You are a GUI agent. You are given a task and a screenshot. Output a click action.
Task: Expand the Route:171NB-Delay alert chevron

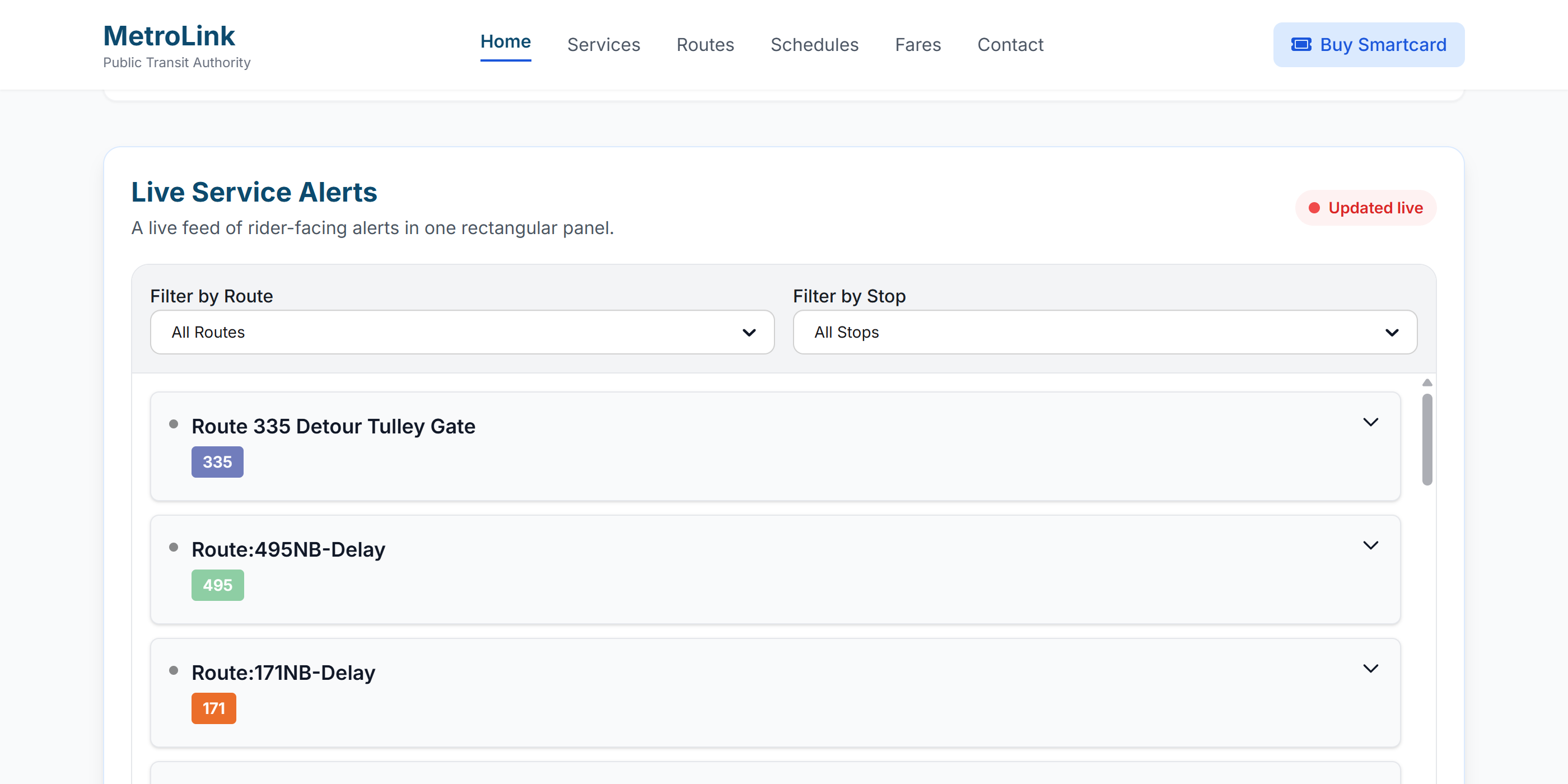[x=1370, y=668]
